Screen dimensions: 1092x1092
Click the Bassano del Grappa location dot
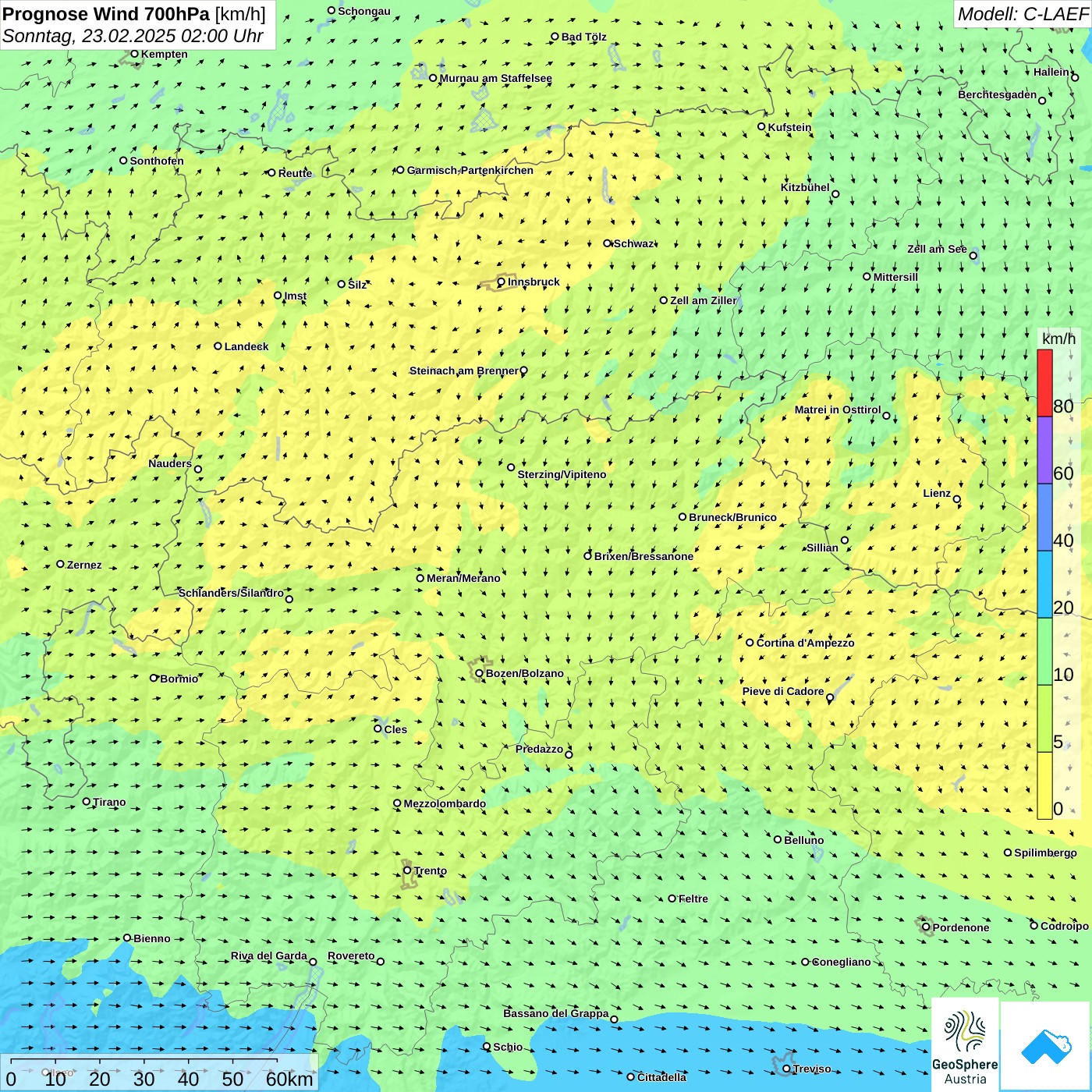[x=615, y=1019]
